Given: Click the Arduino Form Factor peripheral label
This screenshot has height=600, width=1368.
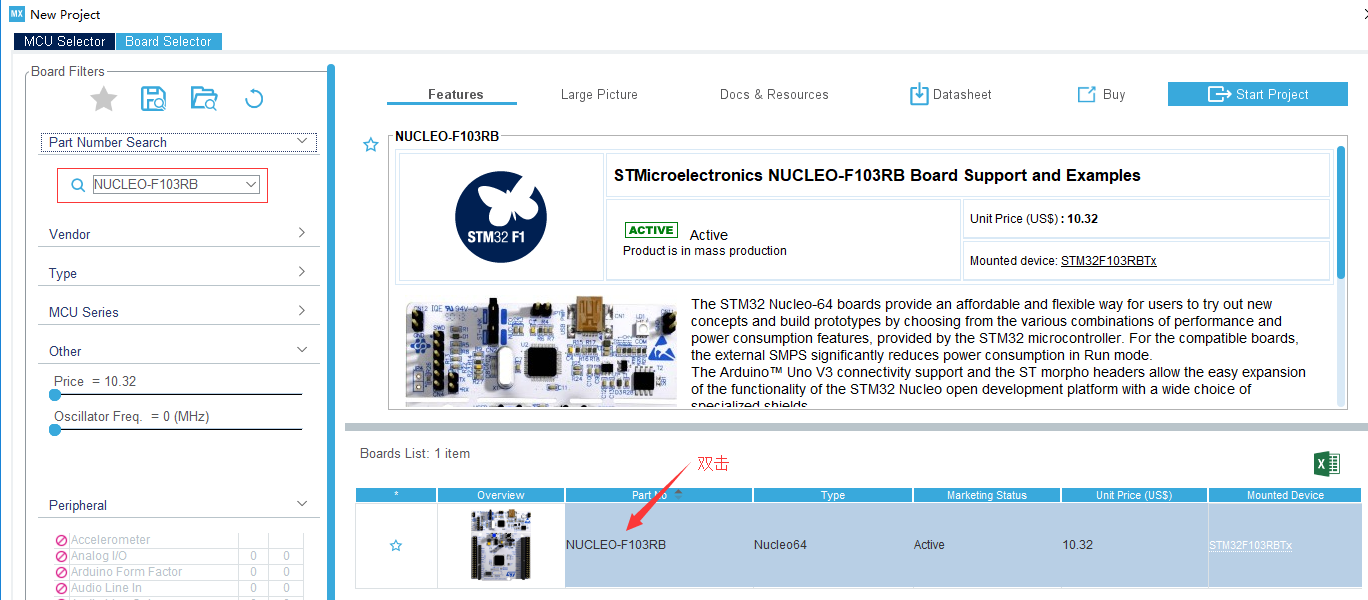Looking at the screenshot, I should pyautogui.click(x=126, y=572).
